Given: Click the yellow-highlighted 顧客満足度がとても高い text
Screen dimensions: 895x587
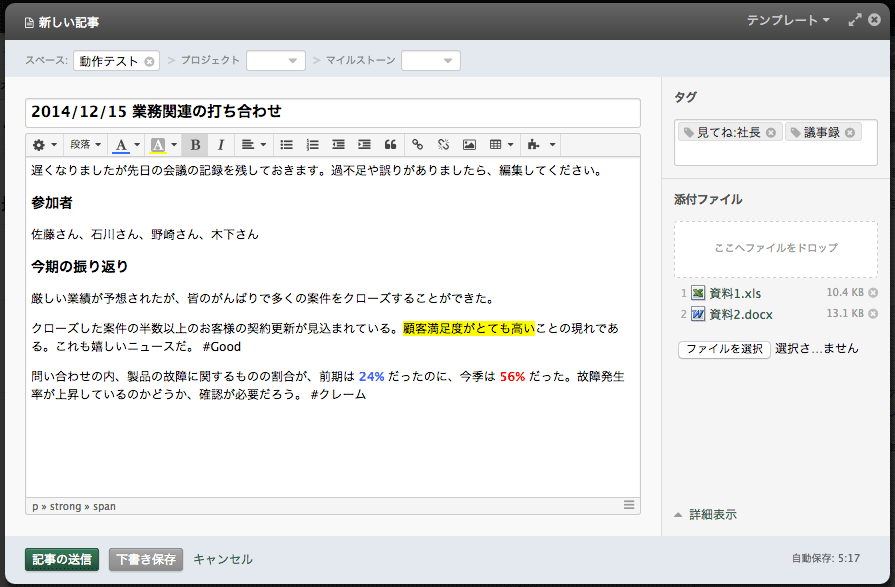Looking at the screenshot, I should (x=469, y=328).
